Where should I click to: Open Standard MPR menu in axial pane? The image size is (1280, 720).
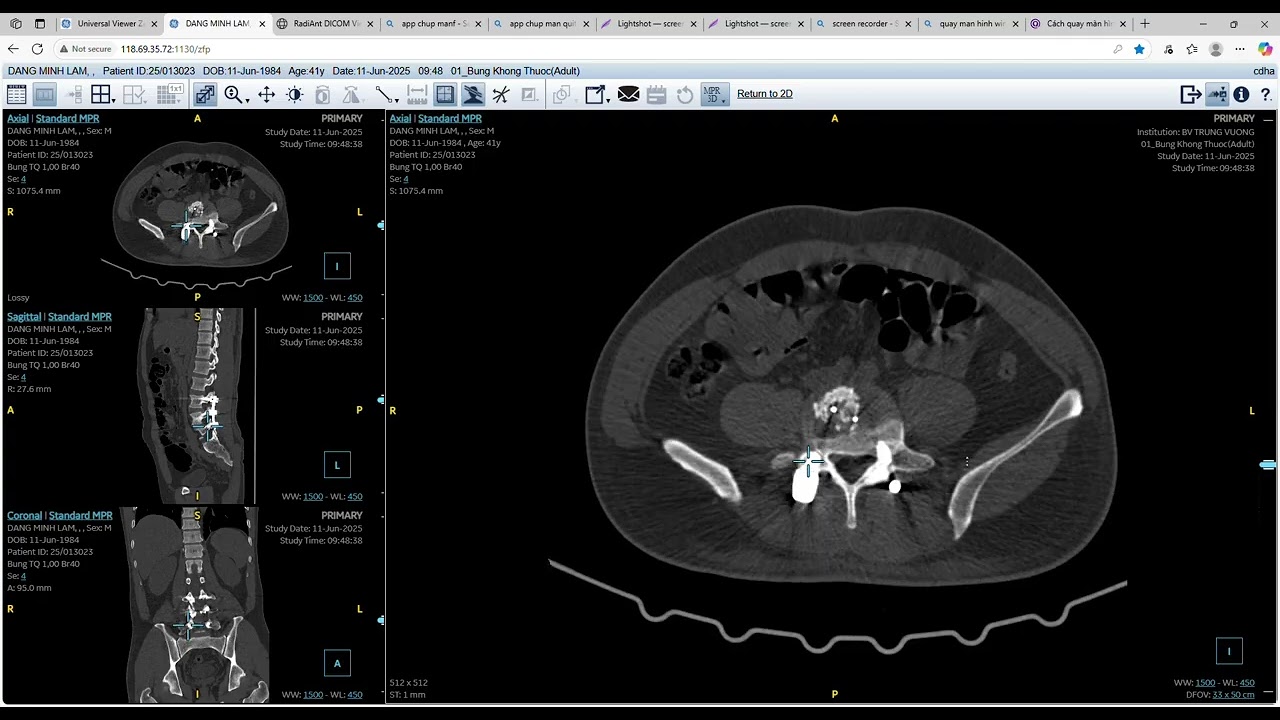click(x=68, y=118)
